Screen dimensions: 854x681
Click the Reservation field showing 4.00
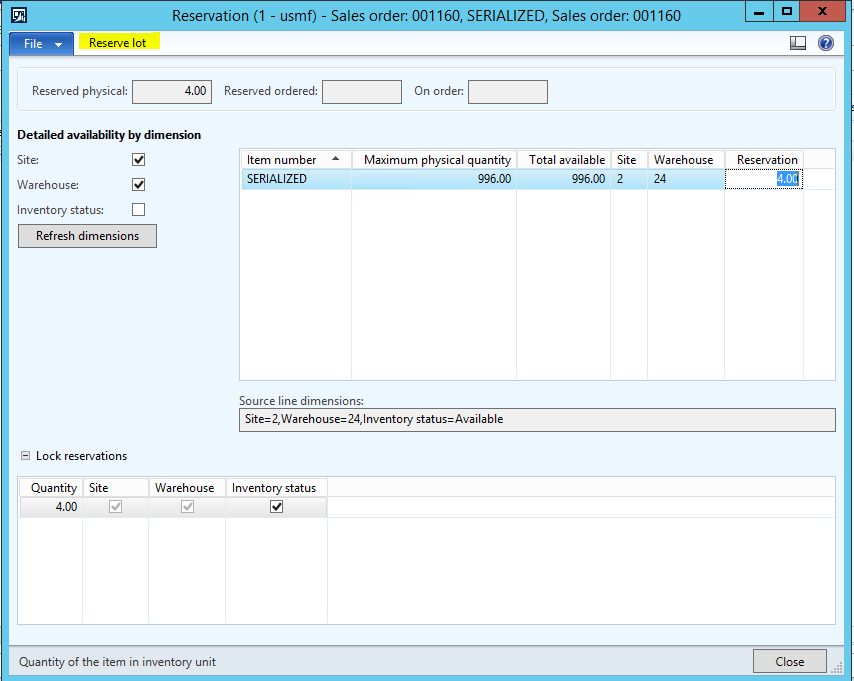pyautogui.click(x=765, y=179)
